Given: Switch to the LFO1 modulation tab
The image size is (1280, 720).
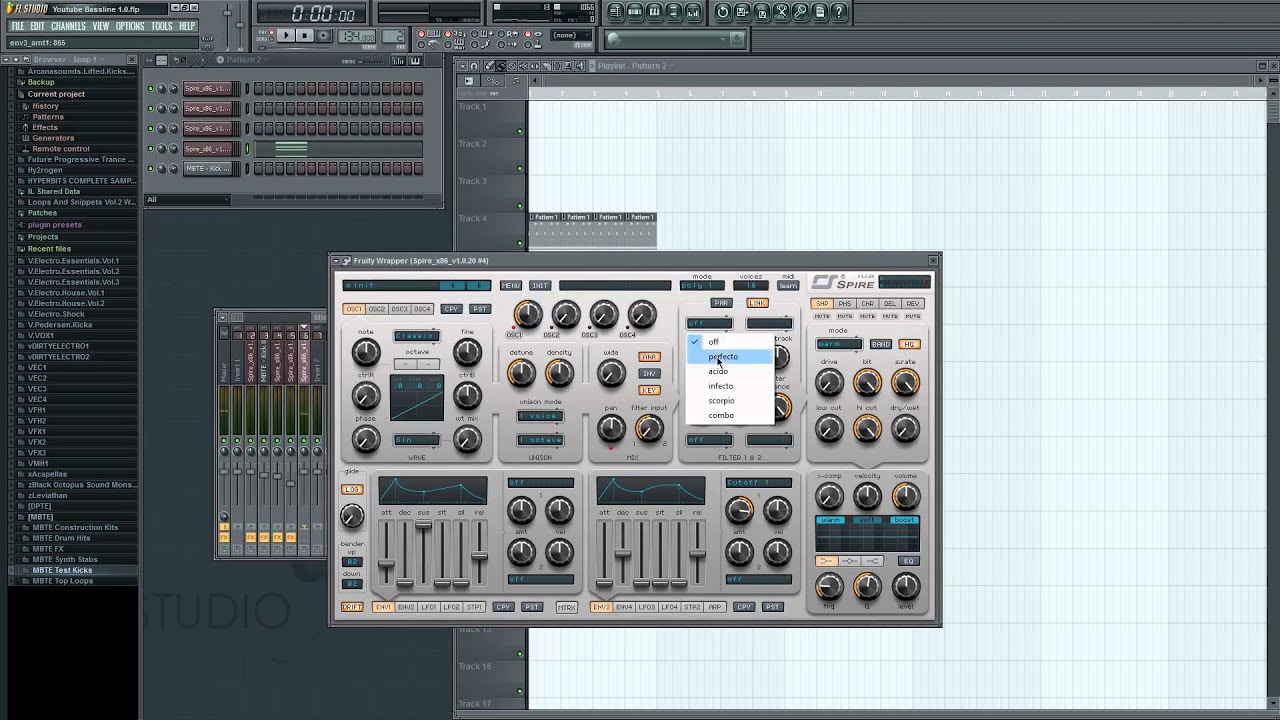Looking at the screenshot, I should click(429, 607).
